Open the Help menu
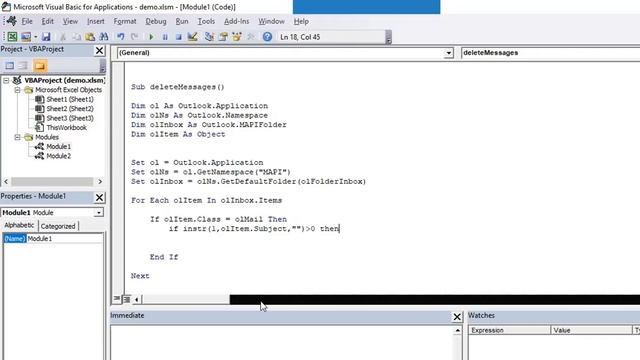This screenshot has width=640, height=360. (301, 21)
